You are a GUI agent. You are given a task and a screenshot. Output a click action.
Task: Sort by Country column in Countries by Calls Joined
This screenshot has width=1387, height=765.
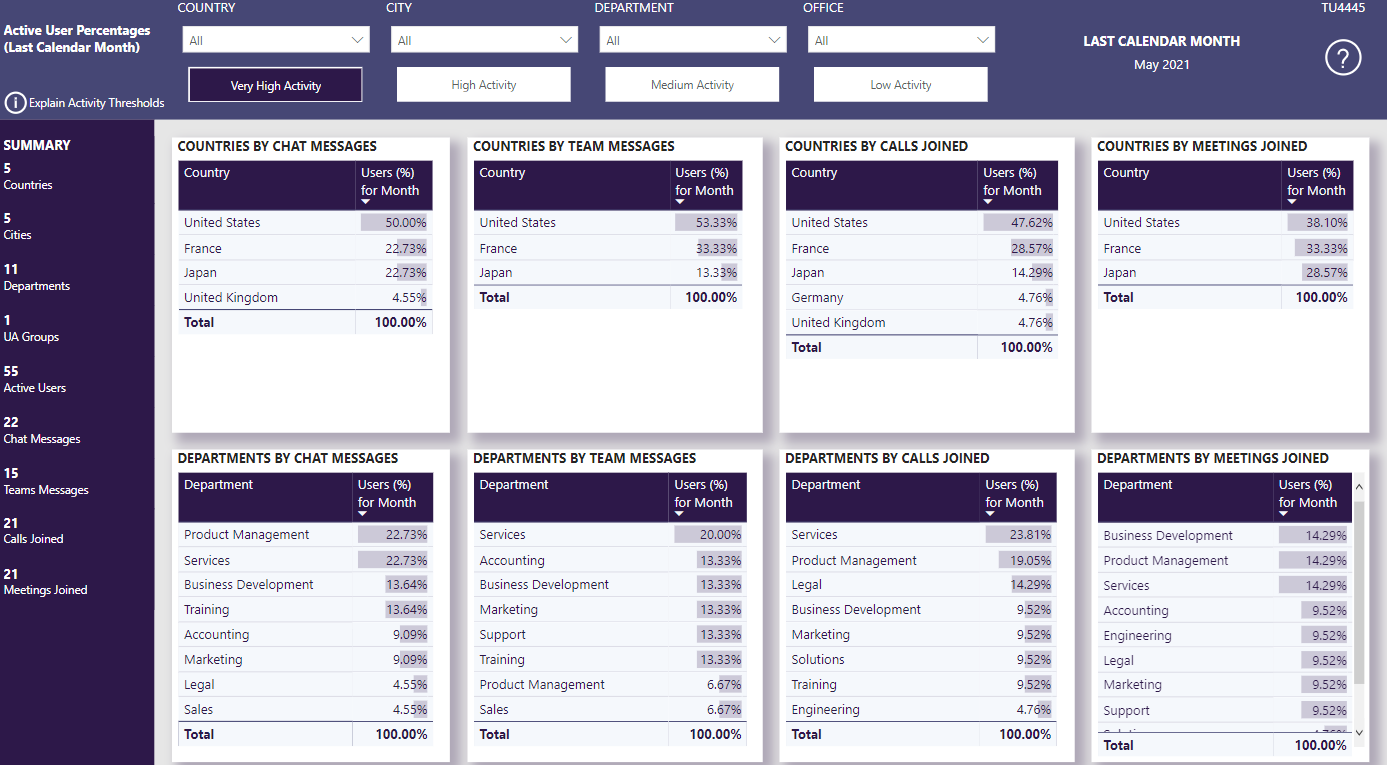pyautogui.click(x=814, y=173)
